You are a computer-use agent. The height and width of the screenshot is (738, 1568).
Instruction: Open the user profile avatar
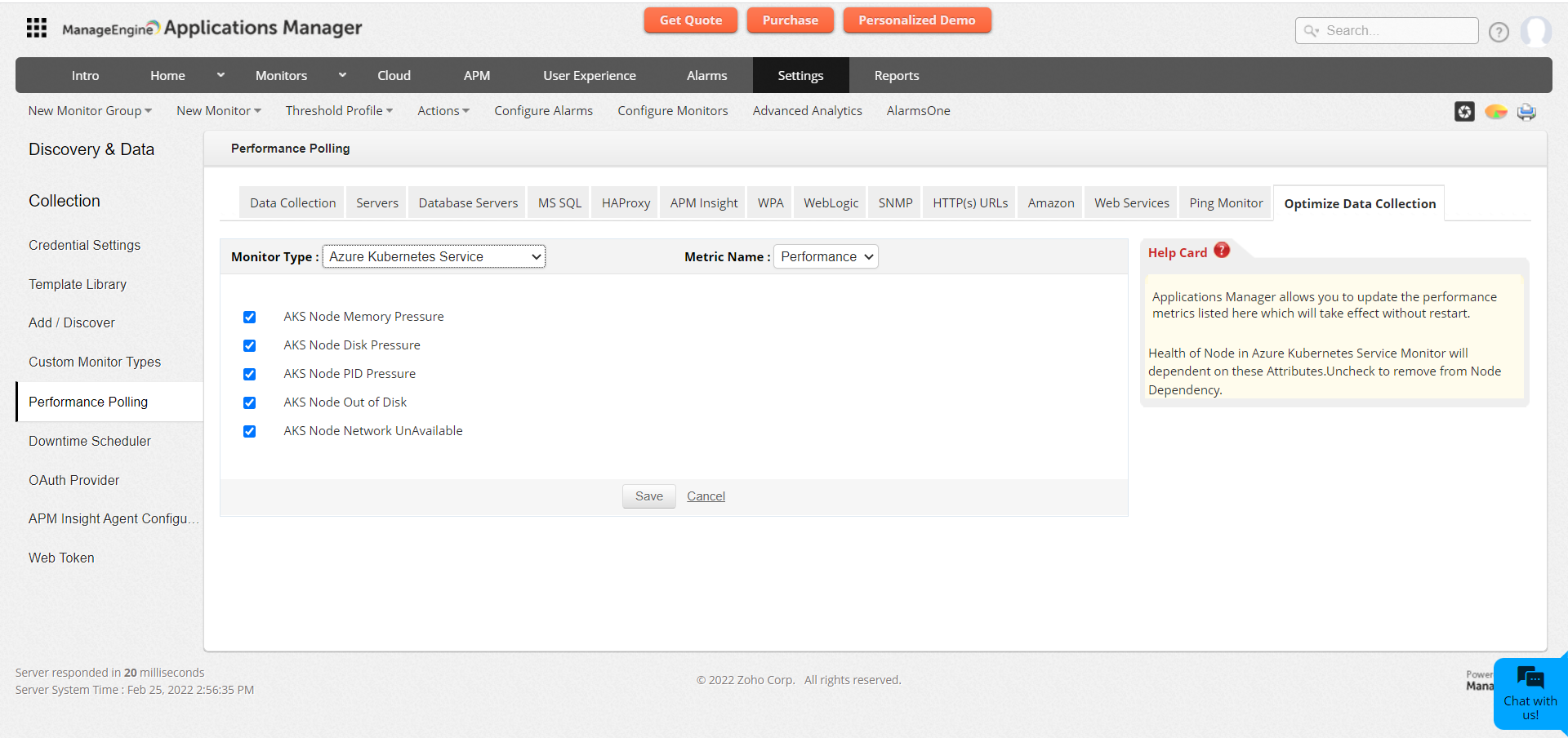pyautogui.click(x=1535, y=32)
